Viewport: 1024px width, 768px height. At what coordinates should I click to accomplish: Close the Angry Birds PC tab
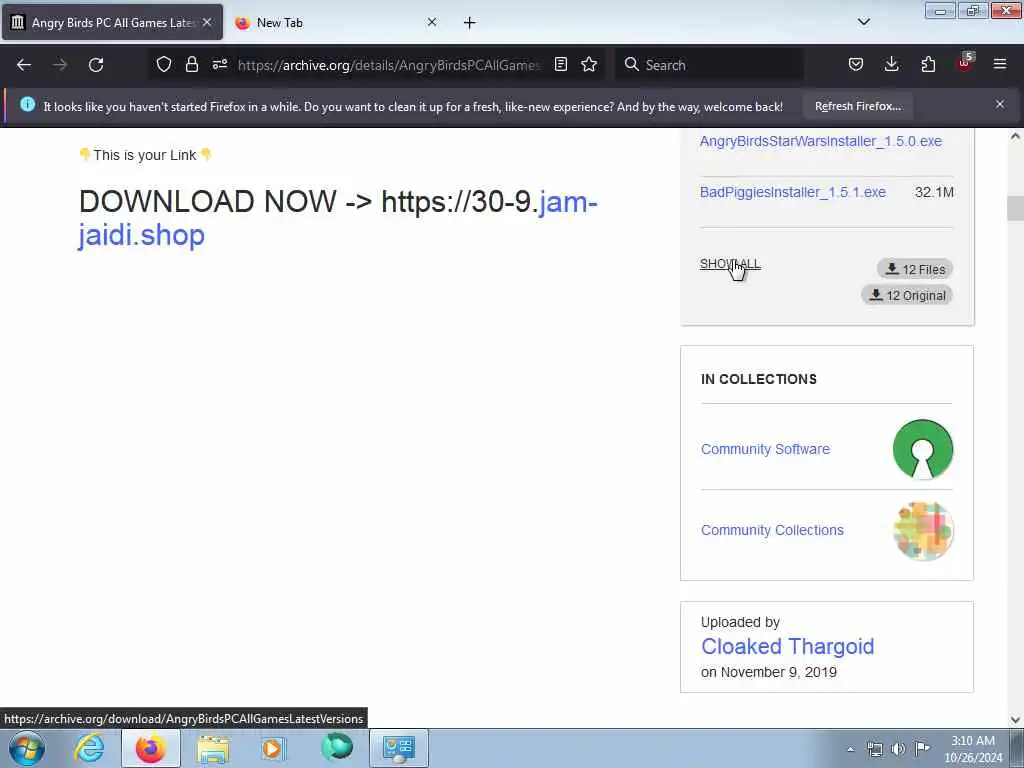[207, 22]
